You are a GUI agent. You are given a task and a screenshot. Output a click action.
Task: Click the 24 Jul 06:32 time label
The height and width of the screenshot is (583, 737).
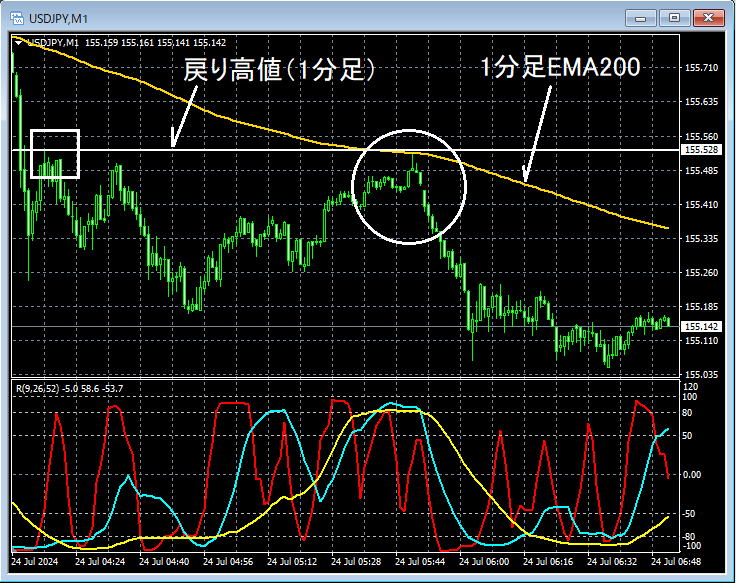pos(612,562)
